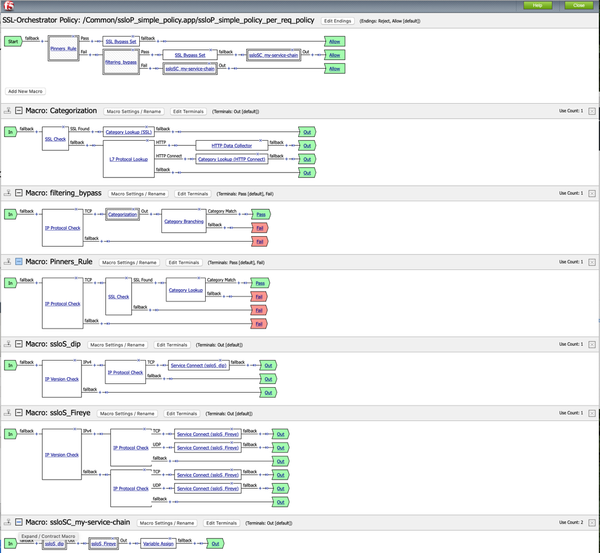The width and height of the screenshot is (600, 553).
Task: Click the X icon on the Pinners_Rule macro header
Action: coord(592,262)
